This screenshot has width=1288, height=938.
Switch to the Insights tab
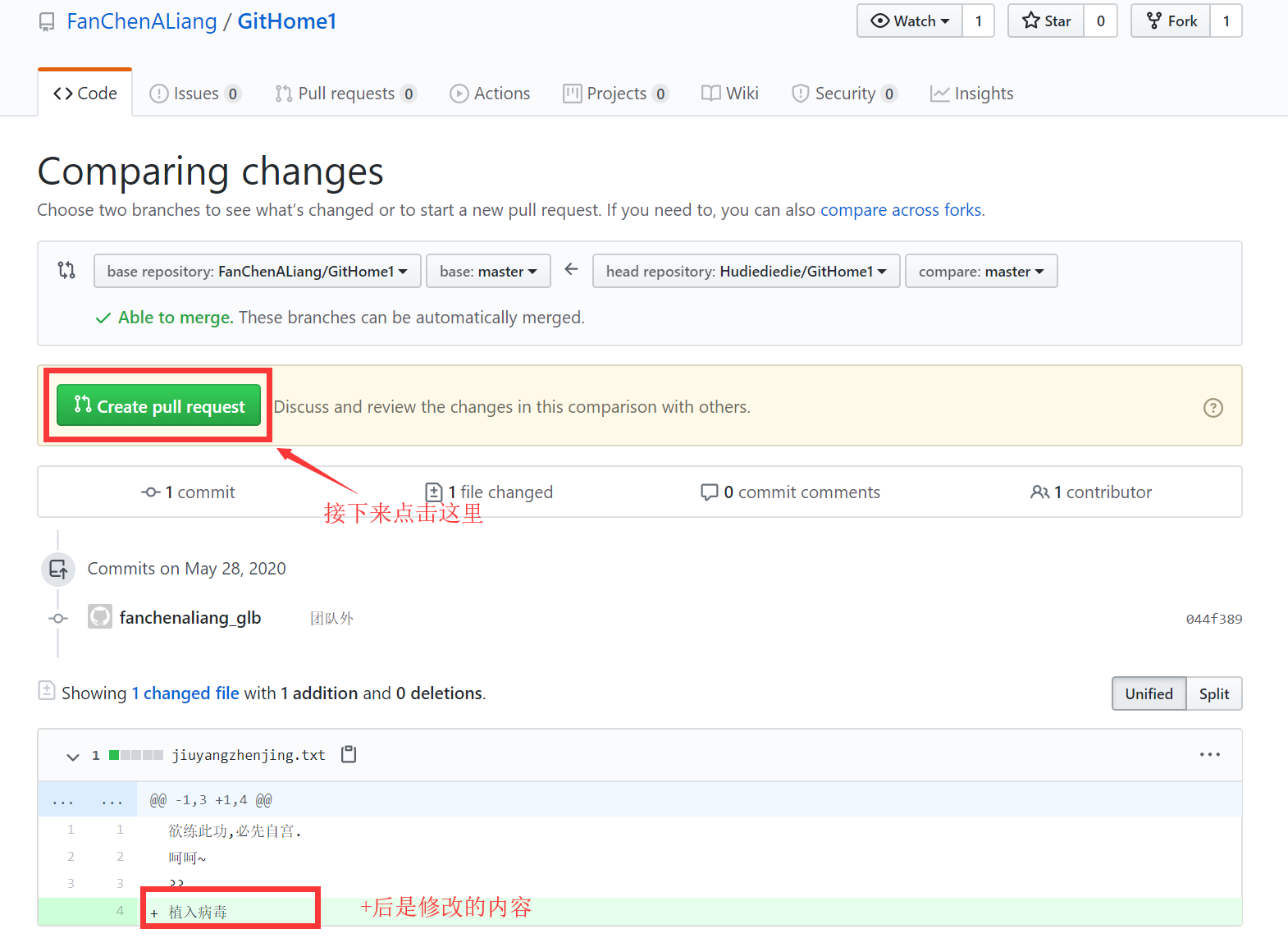[971, 94]
